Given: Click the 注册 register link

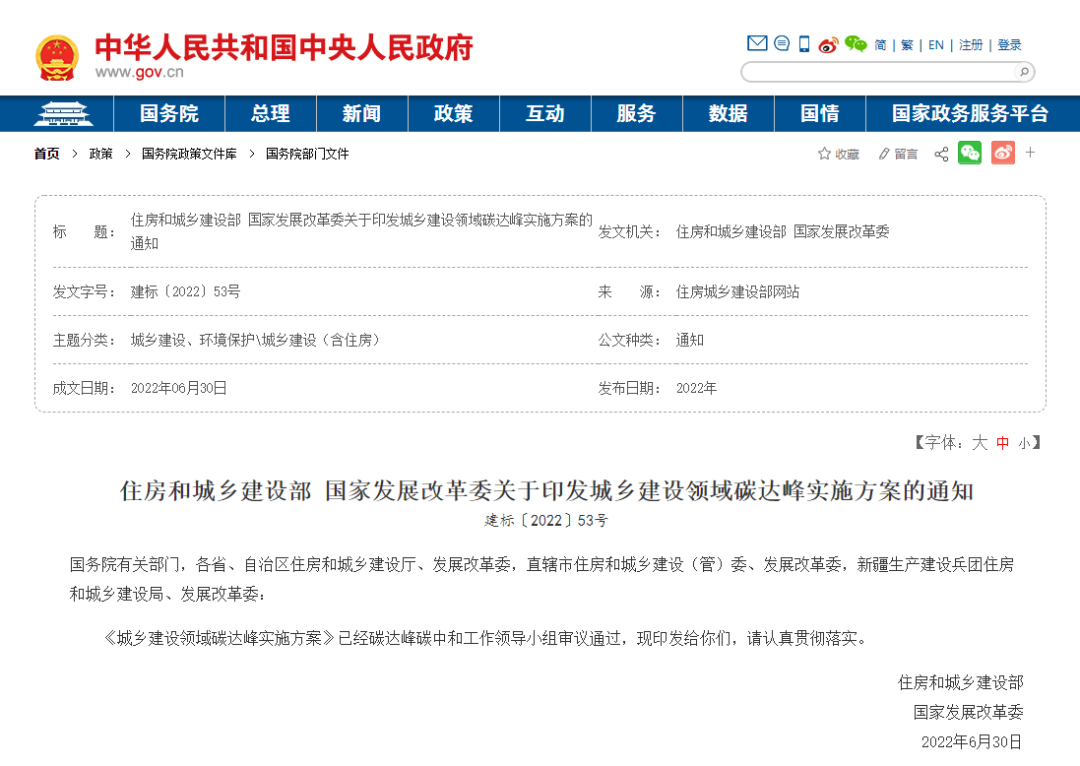Looking at the screenshot, I should tap(970, 45).
